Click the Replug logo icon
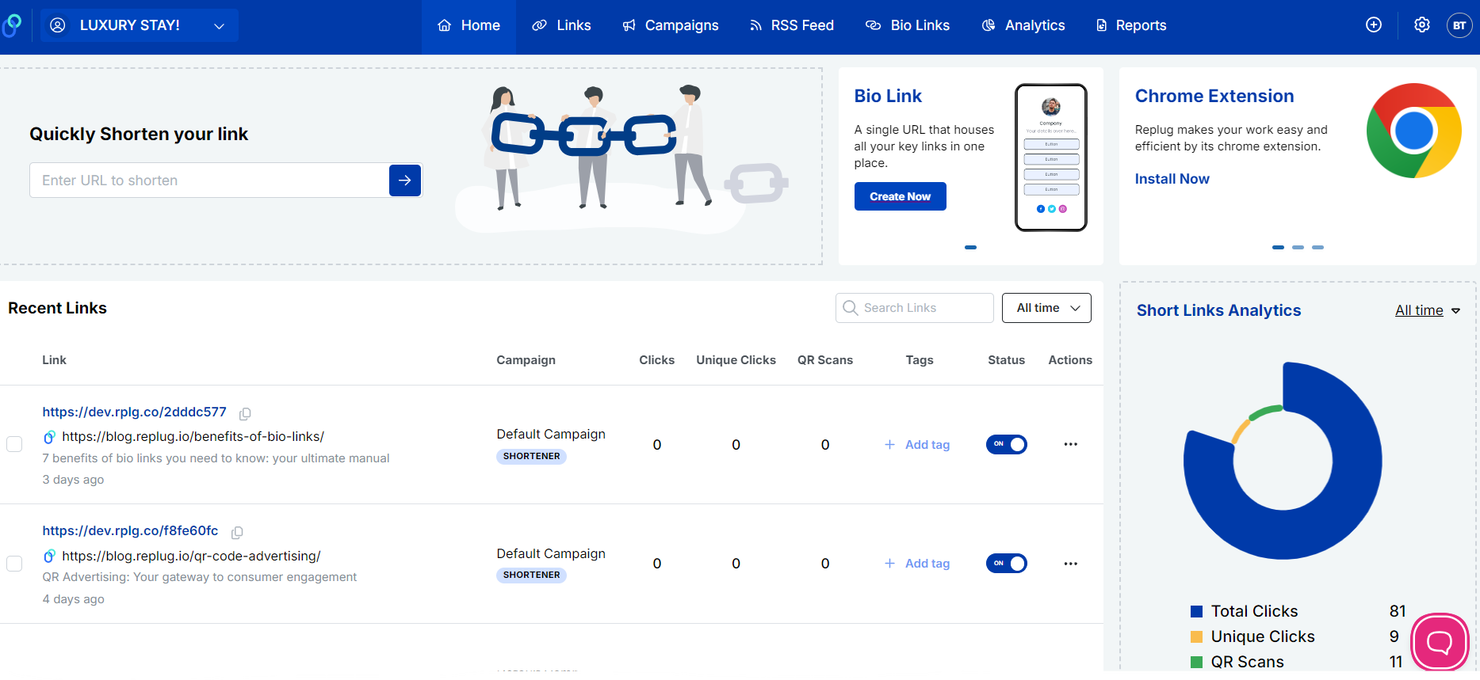 [12, 25]
